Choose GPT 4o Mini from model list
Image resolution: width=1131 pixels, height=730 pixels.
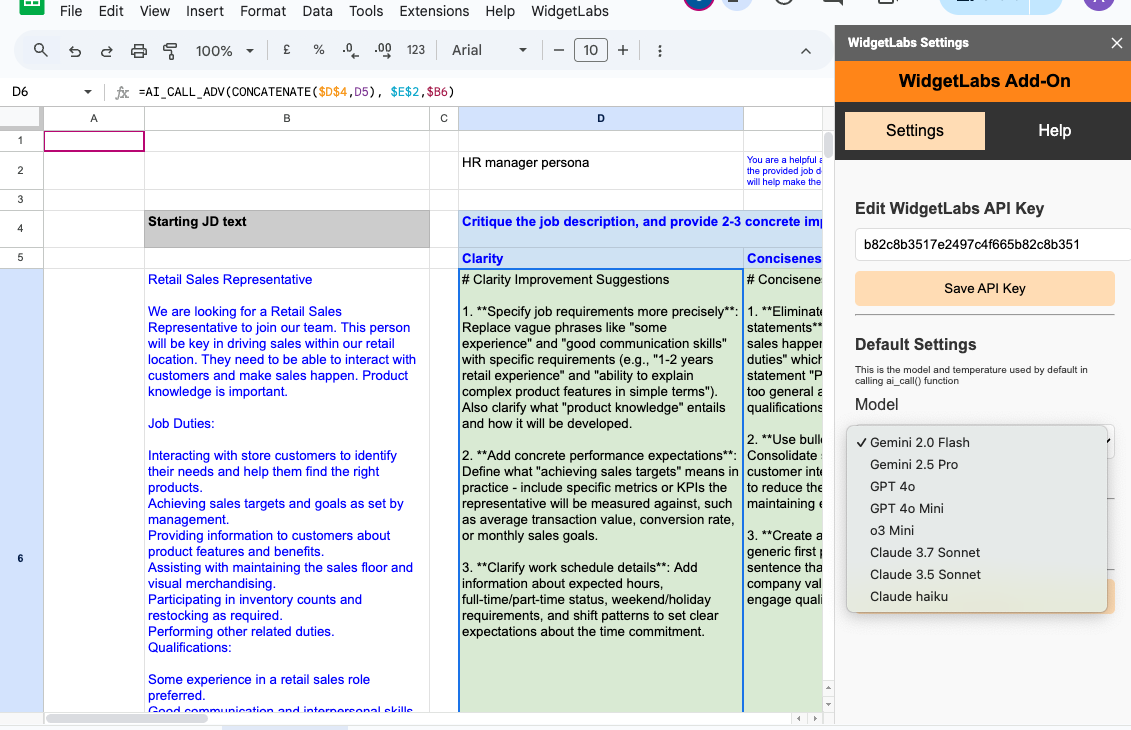[977, 509]
